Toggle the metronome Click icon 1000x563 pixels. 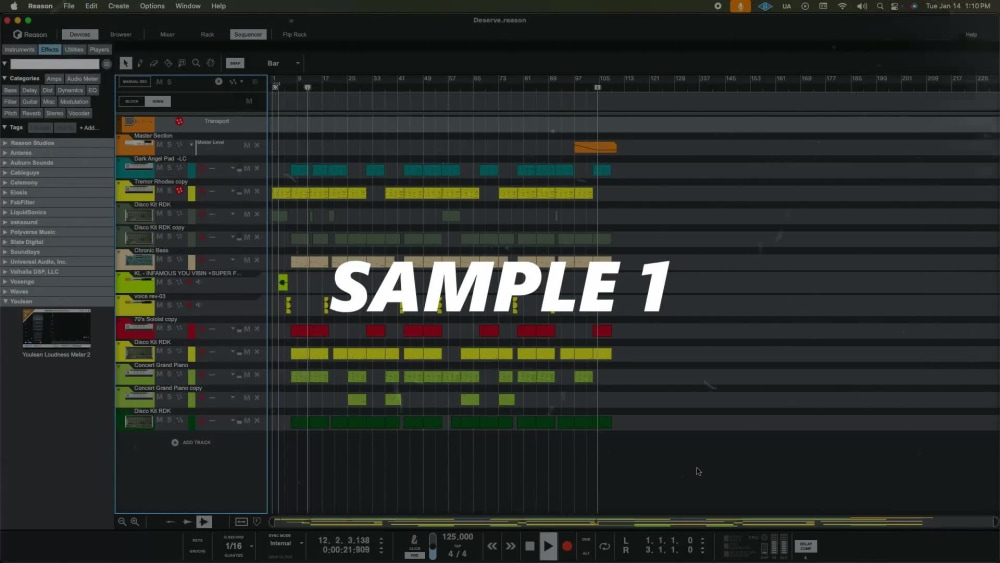pyautogui.click(x=414, y=540)
